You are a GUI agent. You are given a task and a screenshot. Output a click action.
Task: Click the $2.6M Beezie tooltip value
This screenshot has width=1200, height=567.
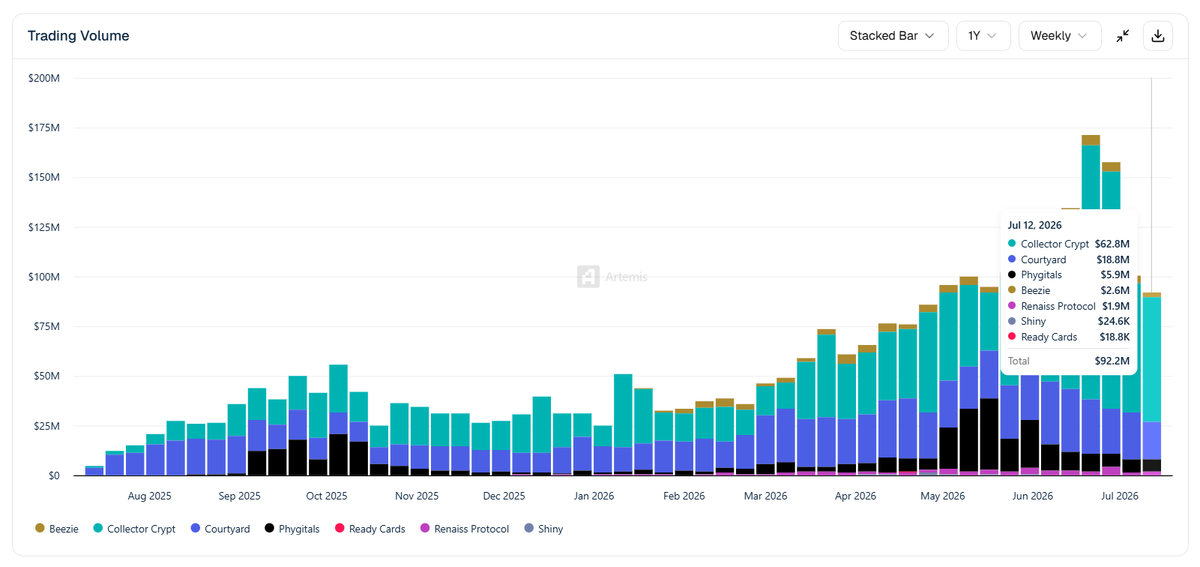point(1115,291)
